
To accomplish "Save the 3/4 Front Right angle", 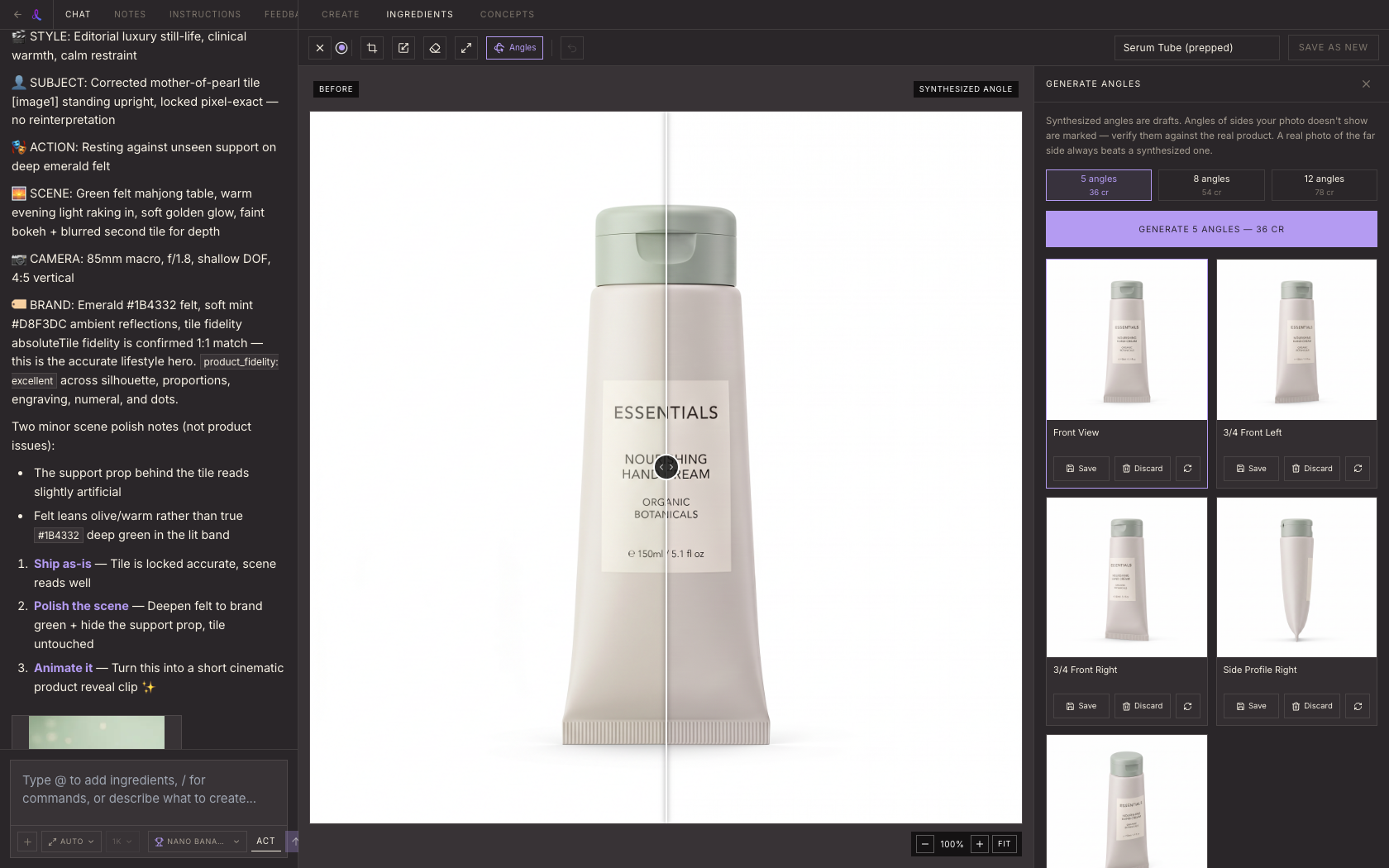I will 1081,706.
